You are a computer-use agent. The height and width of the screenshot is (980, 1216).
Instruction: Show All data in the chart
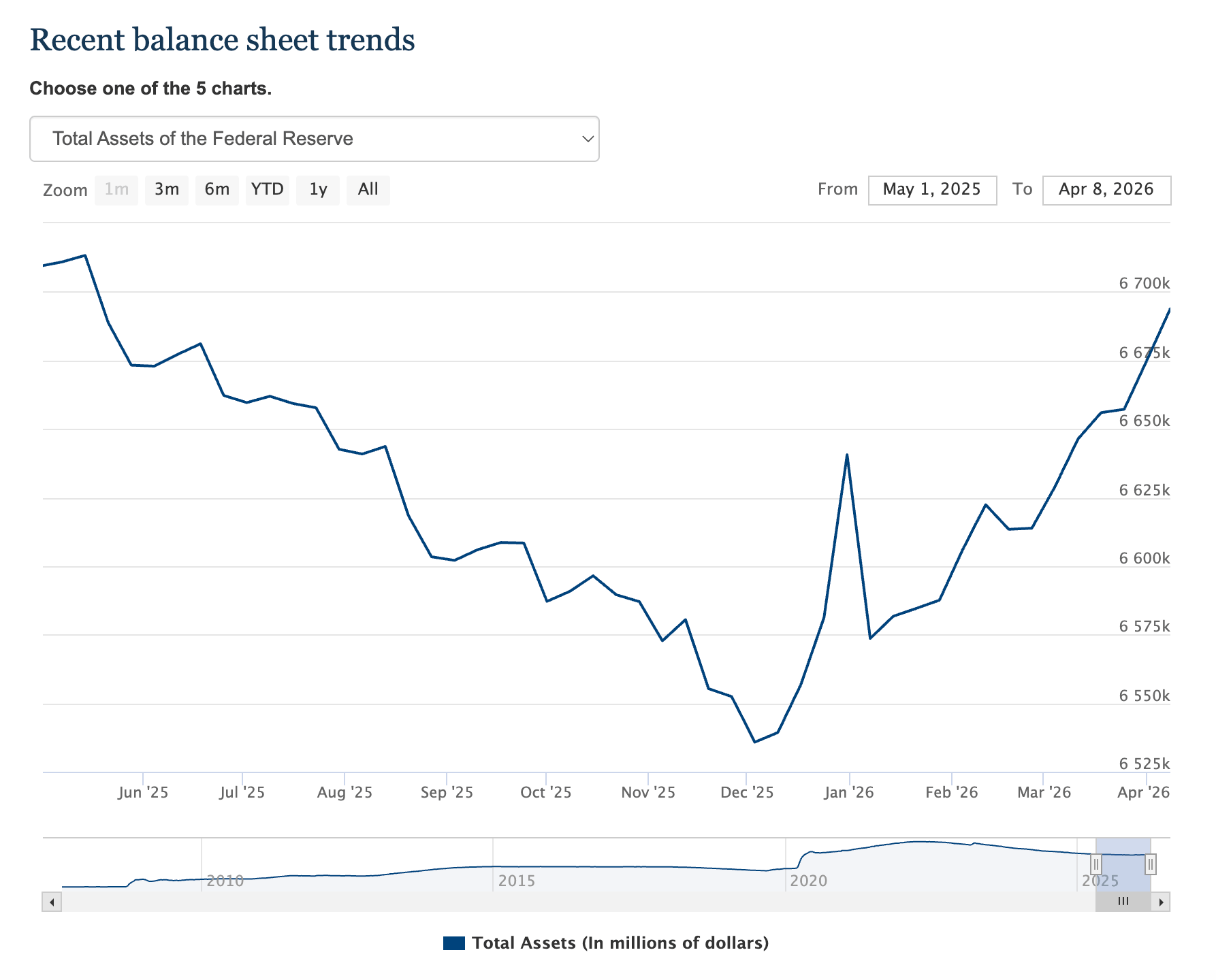368,190
